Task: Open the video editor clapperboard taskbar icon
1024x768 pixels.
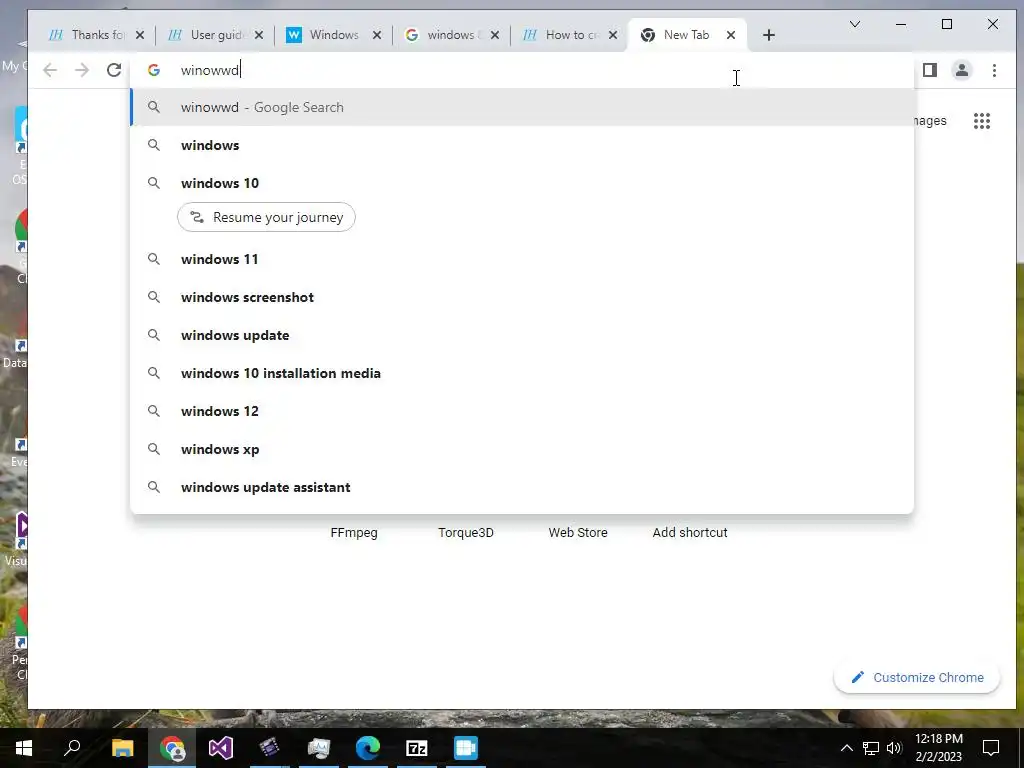Action: 270,748
